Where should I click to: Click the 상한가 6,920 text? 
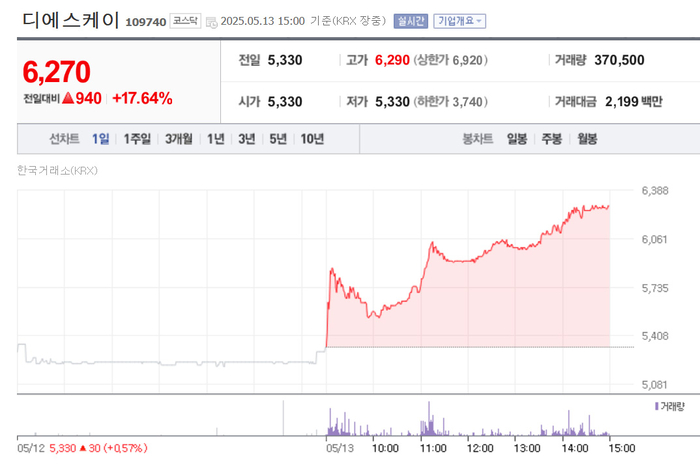(x=450, y=60)
